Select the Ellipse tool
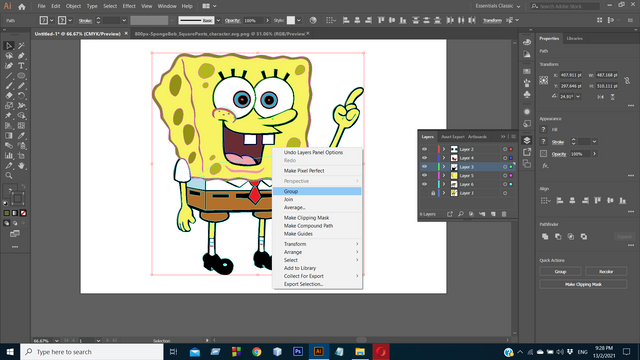This screenshot has width=640, height=360. coord(21,76)
